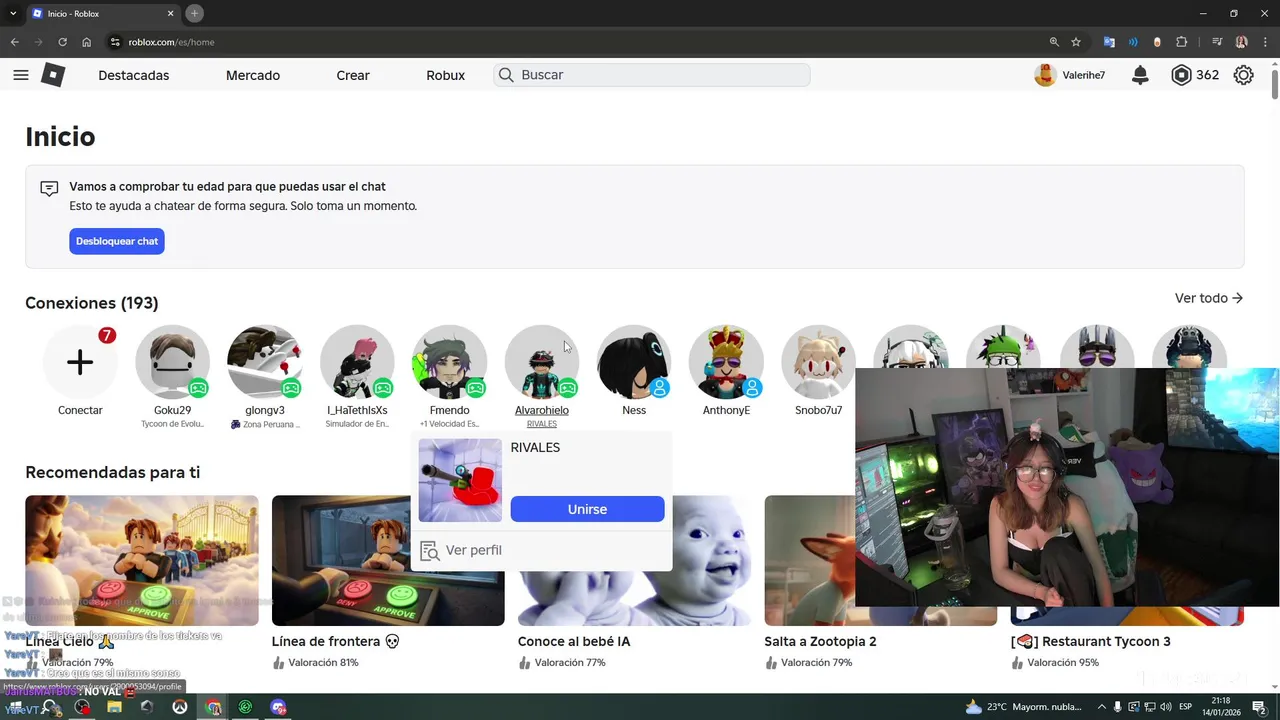This screenshot has height=720, width=1280.
Task: Close the Inicio - Roblox tab
Action: pos(170,13)
